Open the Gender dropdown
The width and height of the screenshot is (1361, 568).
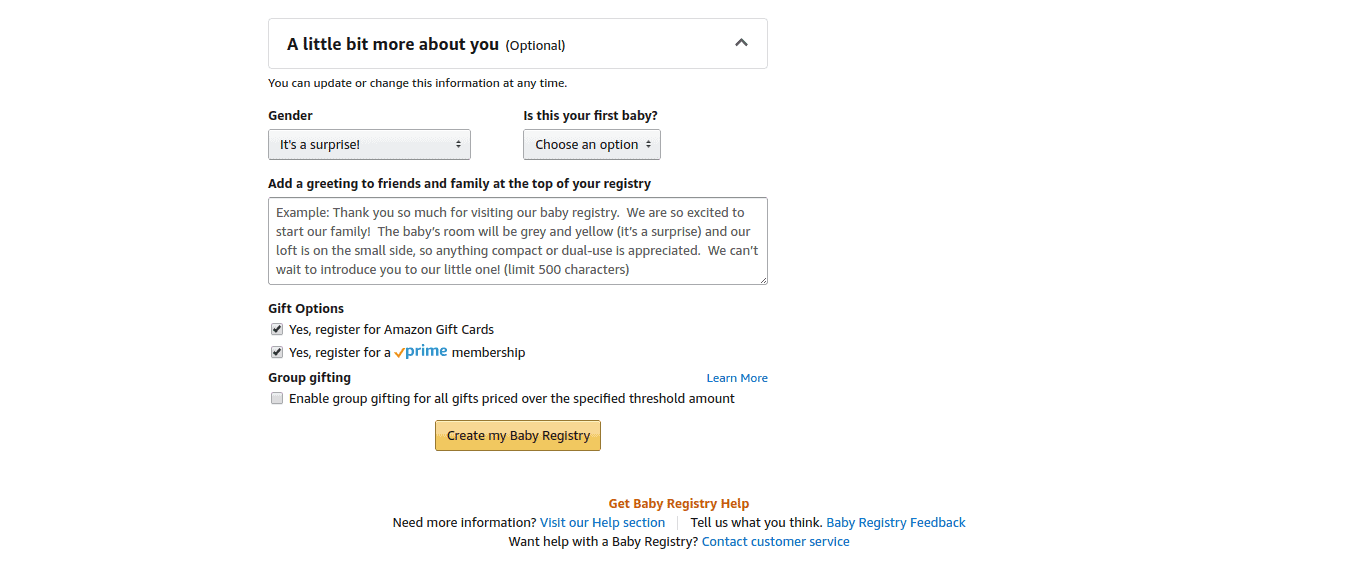coord(369,145)
